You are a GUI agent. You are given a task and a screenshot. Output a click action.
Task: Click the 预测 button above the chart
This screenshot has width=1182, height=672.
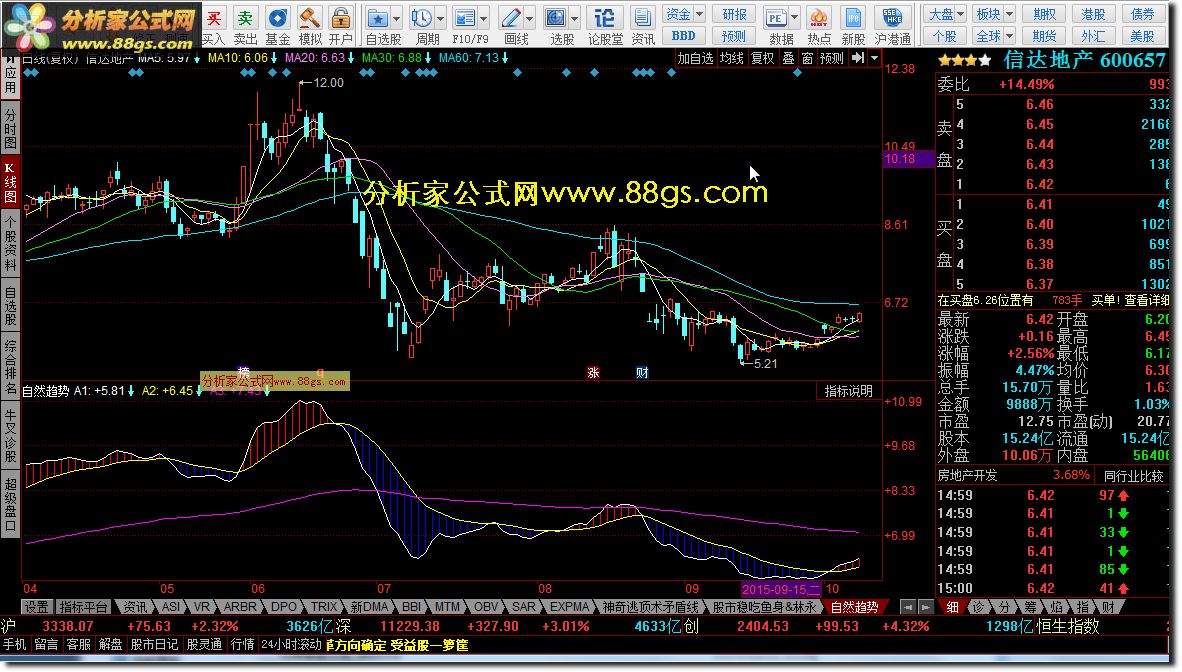pos(832,58)
